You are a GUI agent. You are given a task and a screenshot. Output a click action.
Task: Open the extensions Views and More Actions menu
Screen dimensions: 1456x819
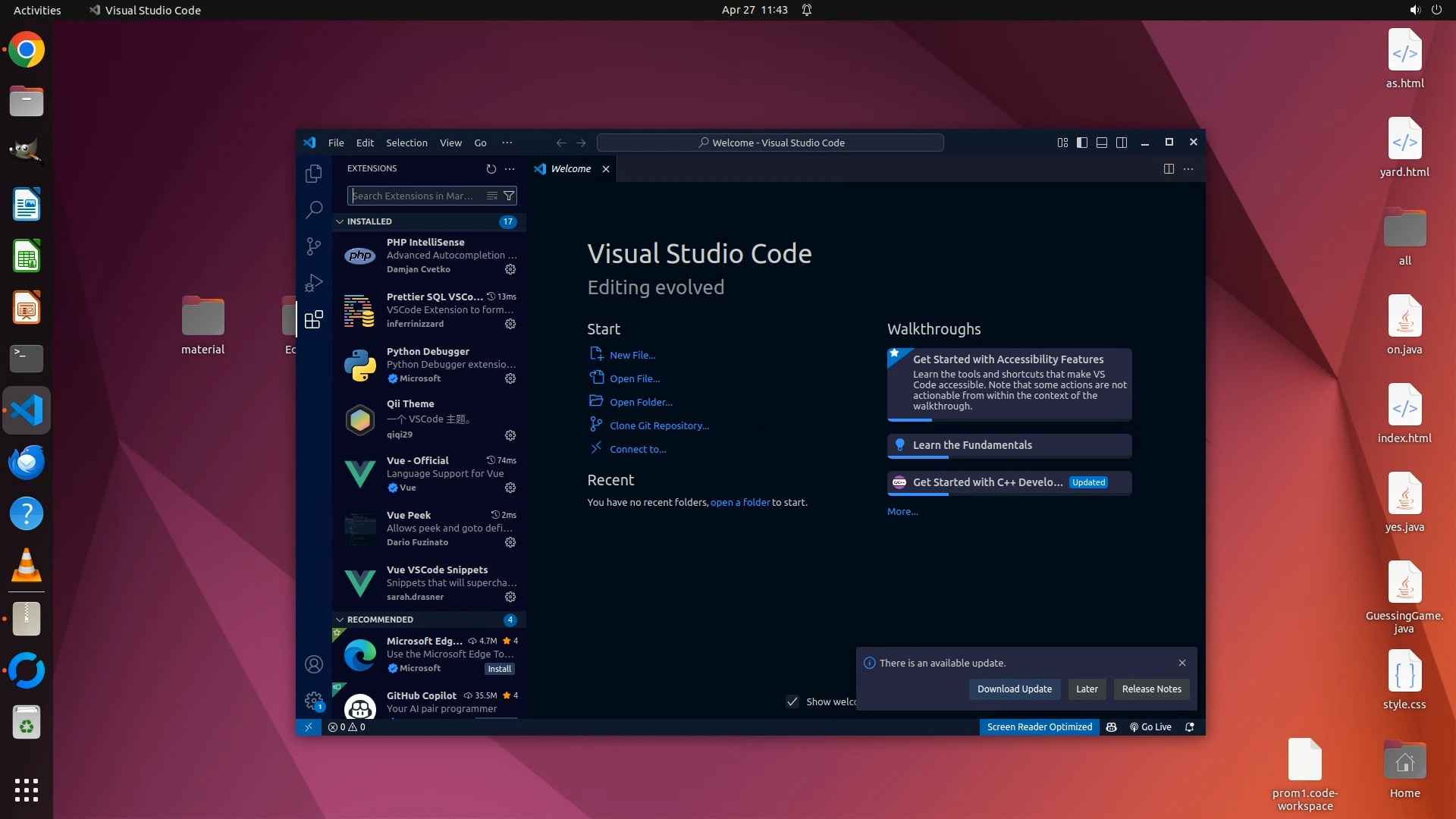510,169
